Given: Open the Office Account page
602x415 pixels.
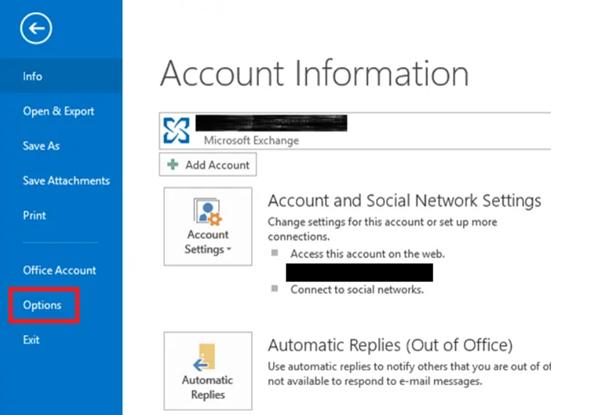Looking at the screenshot, I should point(59,270).
